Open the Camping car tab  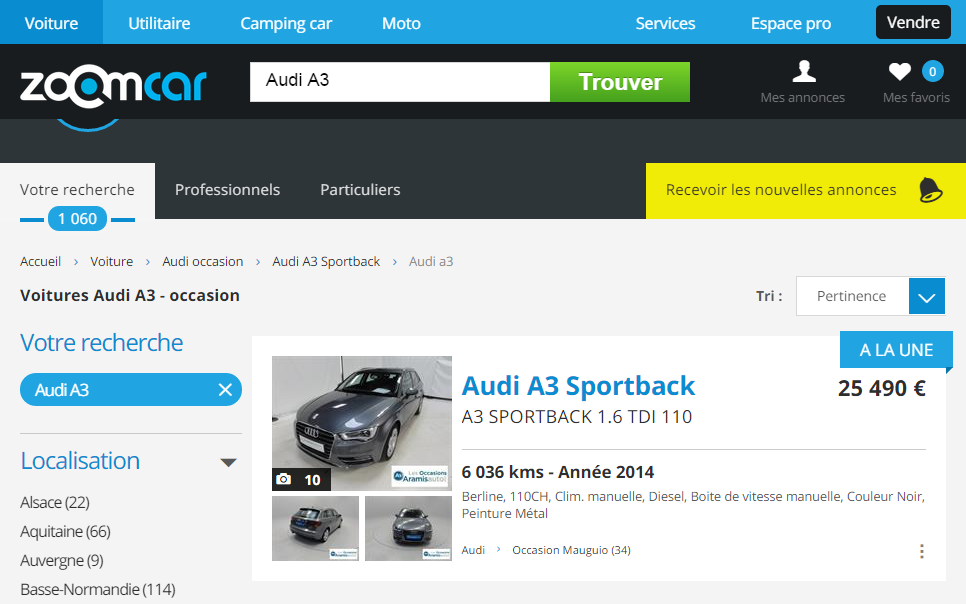coord(286,23)
